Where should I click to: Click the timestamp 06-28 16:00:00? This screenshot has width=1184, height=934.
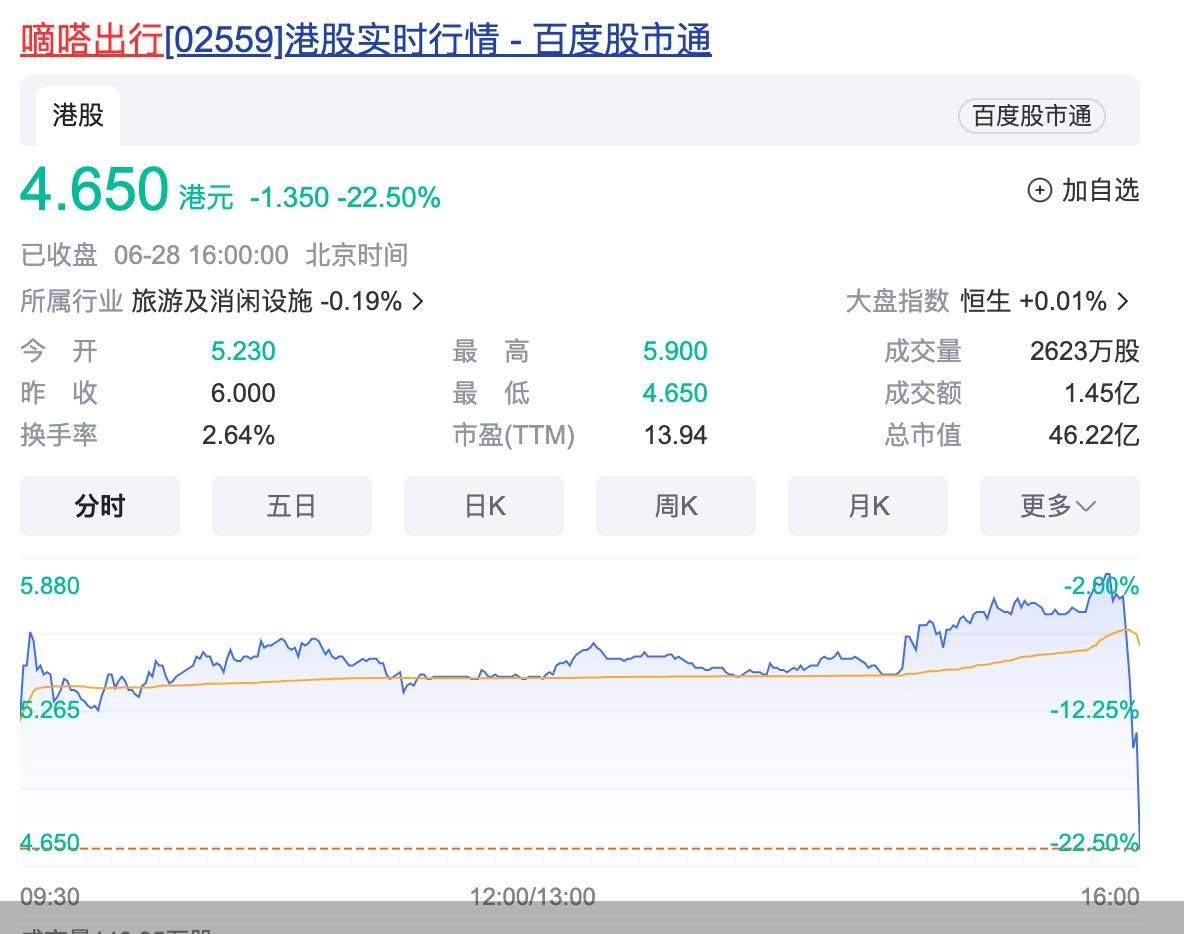(201, 255)
